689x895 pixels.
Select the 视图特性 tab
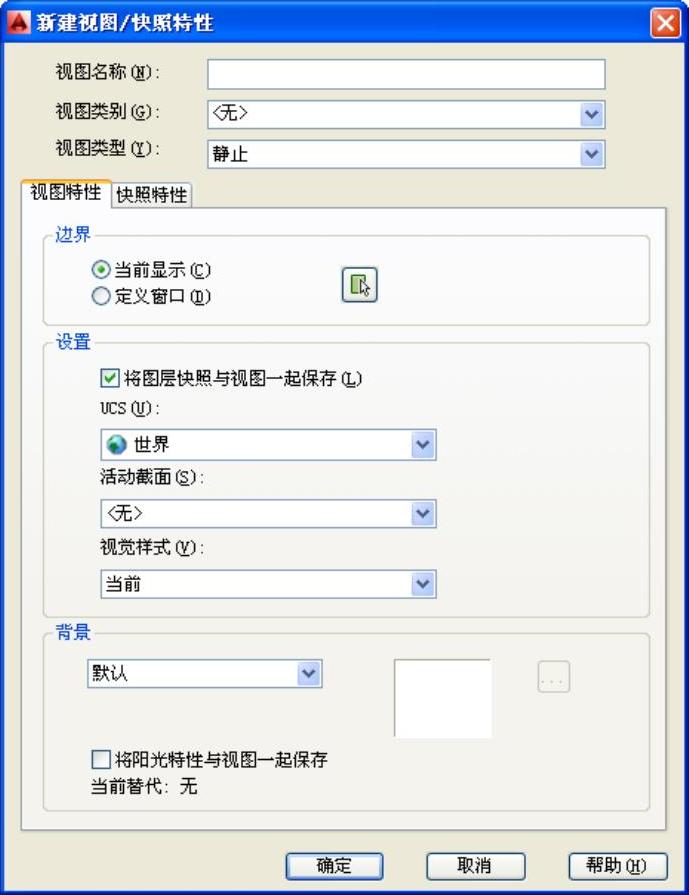pos(66,194)
